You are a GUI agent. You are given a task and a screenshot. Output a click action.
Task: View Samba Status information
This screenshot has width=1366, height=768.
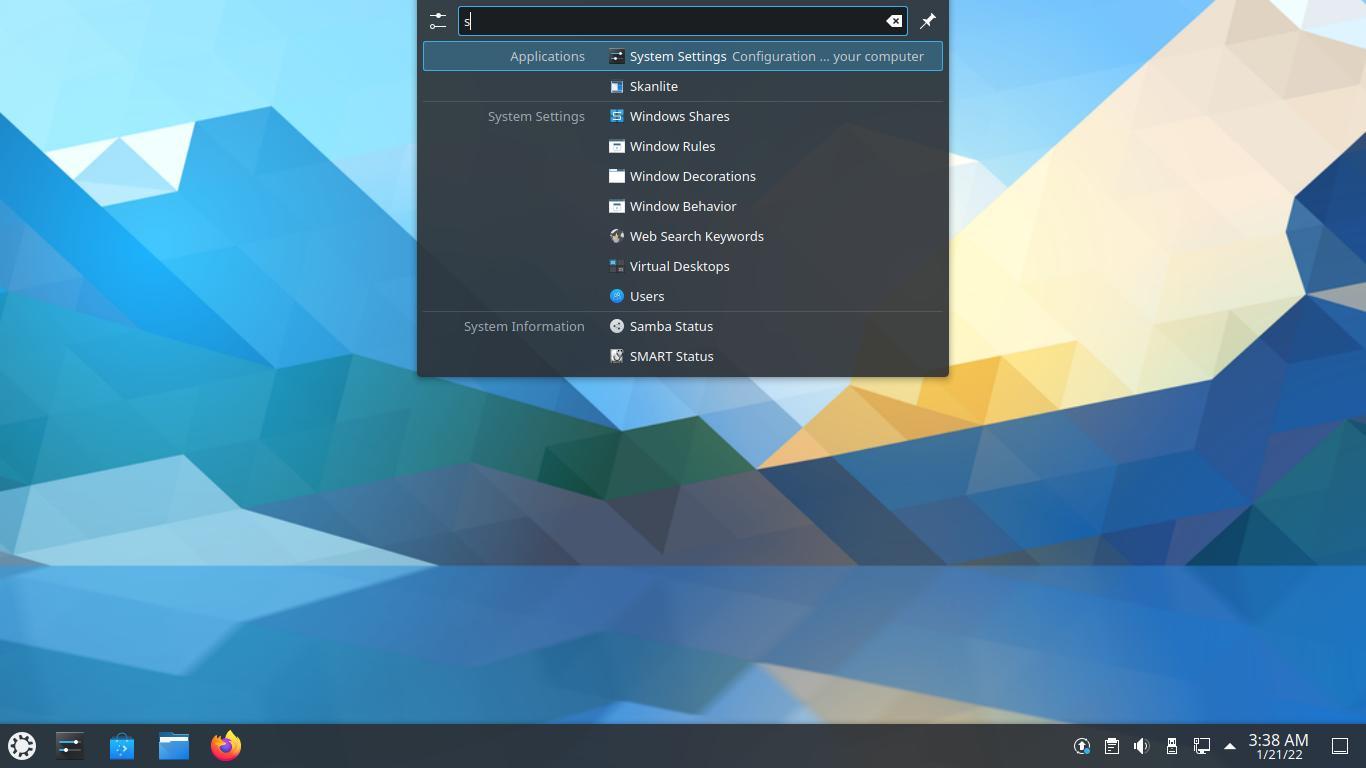[670, 326]
